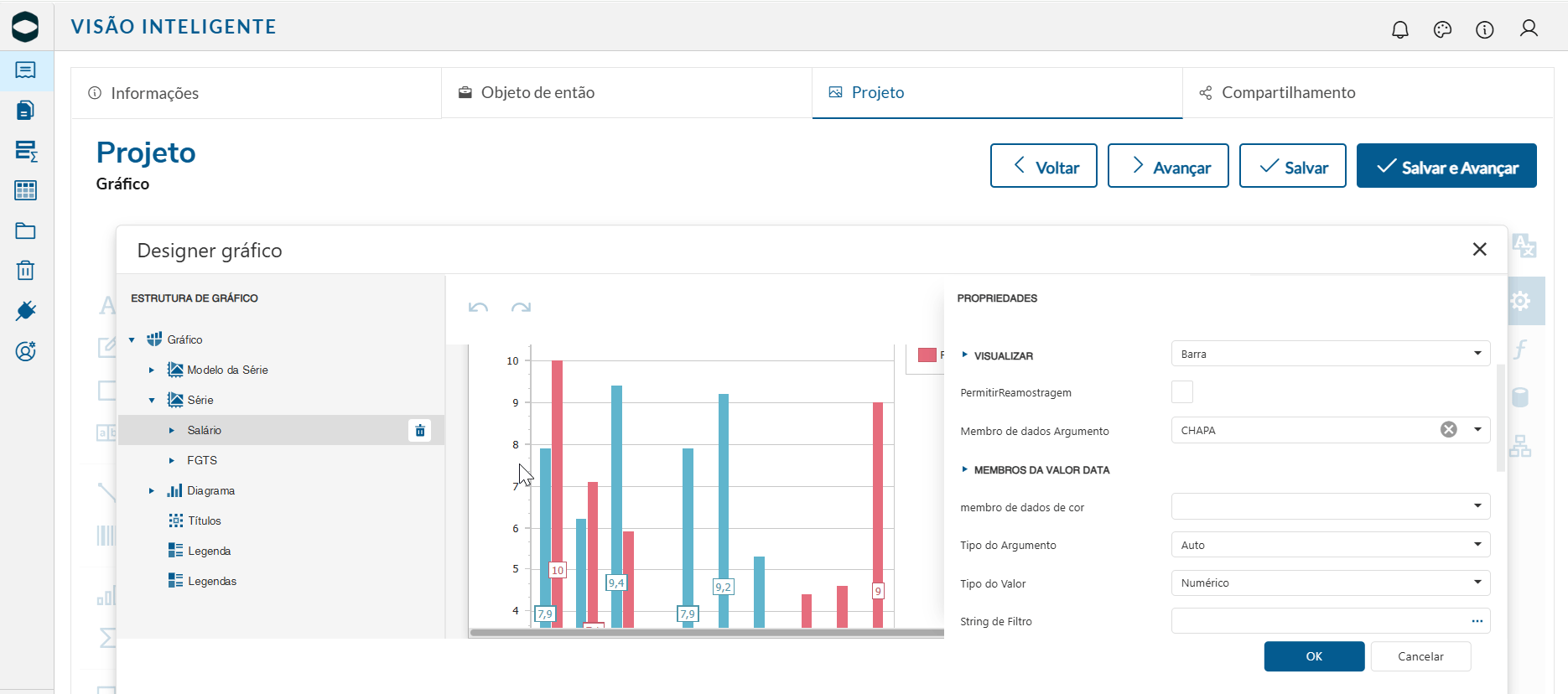Open the folder sidebar icon
The image size is (1568, 694).
26,230
